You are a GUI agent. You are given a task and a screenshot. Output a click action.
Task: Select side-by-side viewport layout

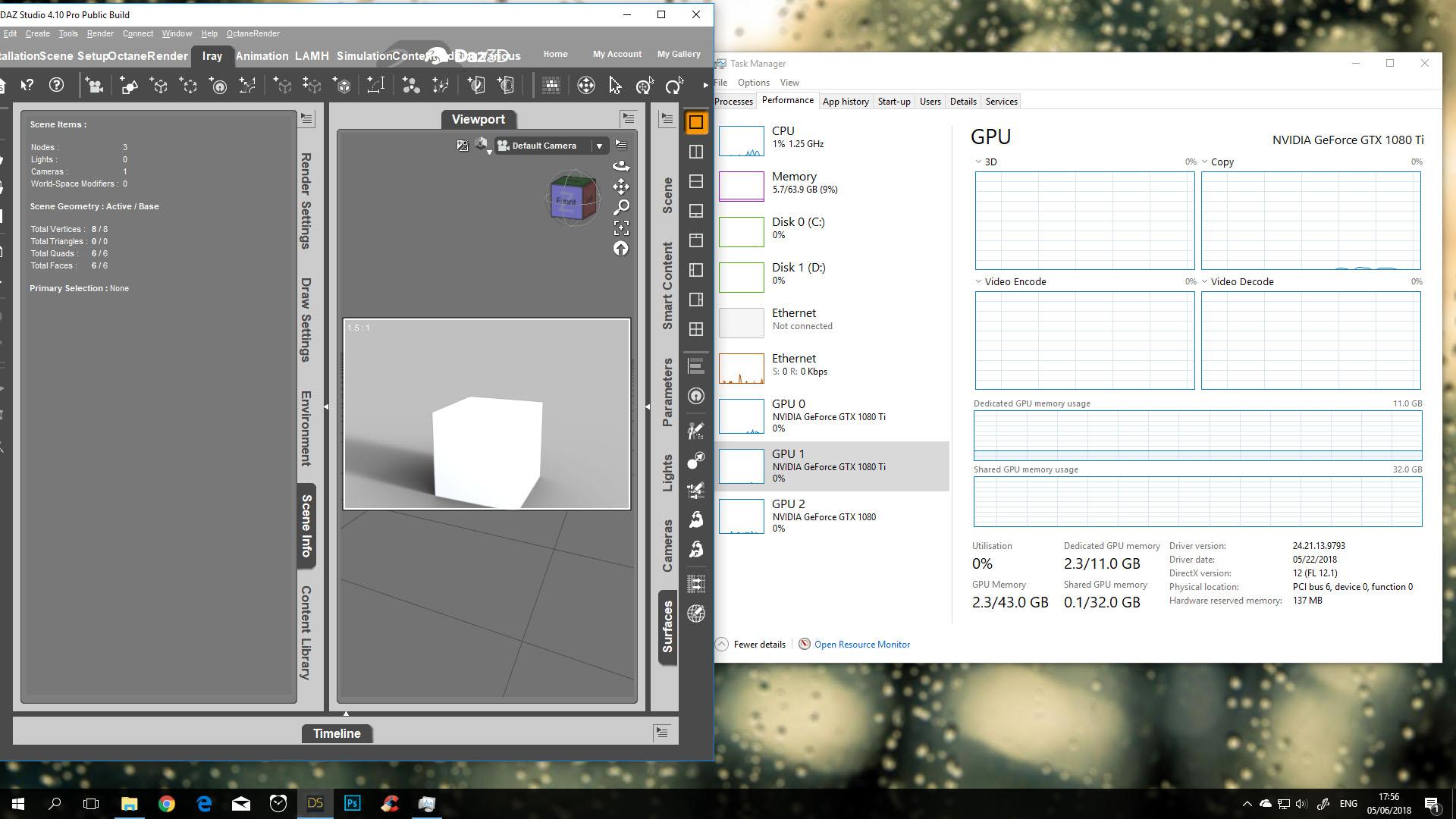point(695,152)
